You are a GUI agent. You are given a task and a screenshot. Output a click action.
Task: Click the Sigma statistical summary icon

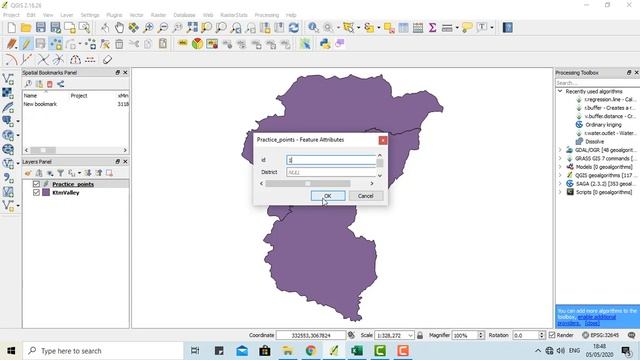click(x=432, y=28)
